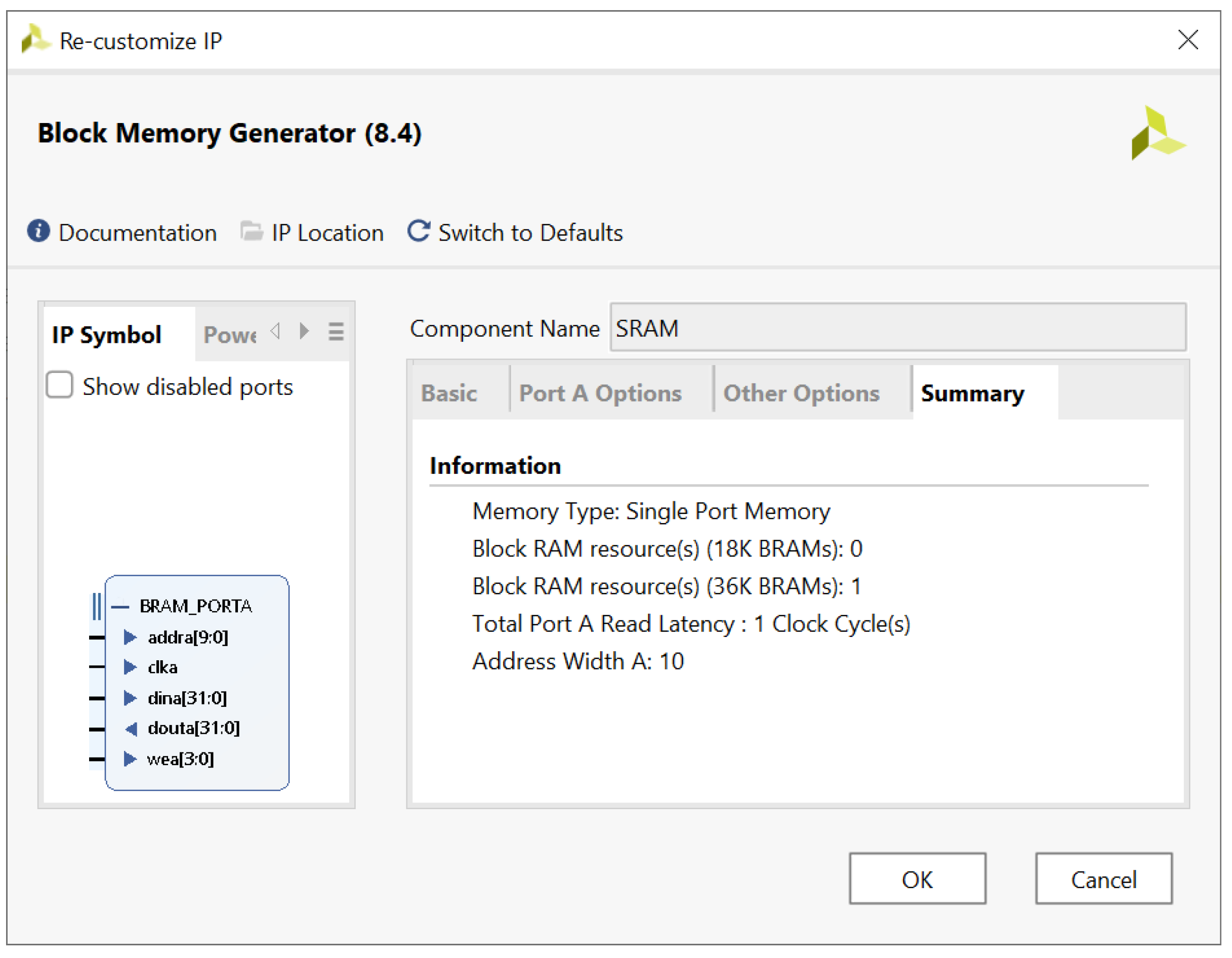Click the douta[31:0] output port arrow

click(x=131, y=729)
